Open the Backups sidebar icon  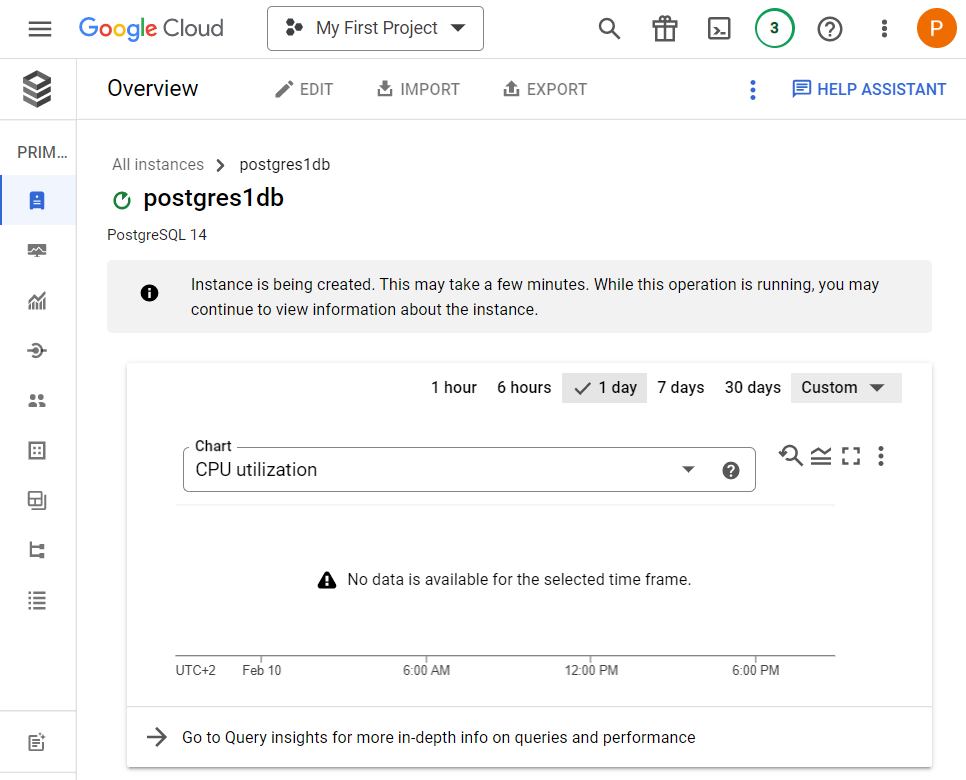(x=37, y=500)
